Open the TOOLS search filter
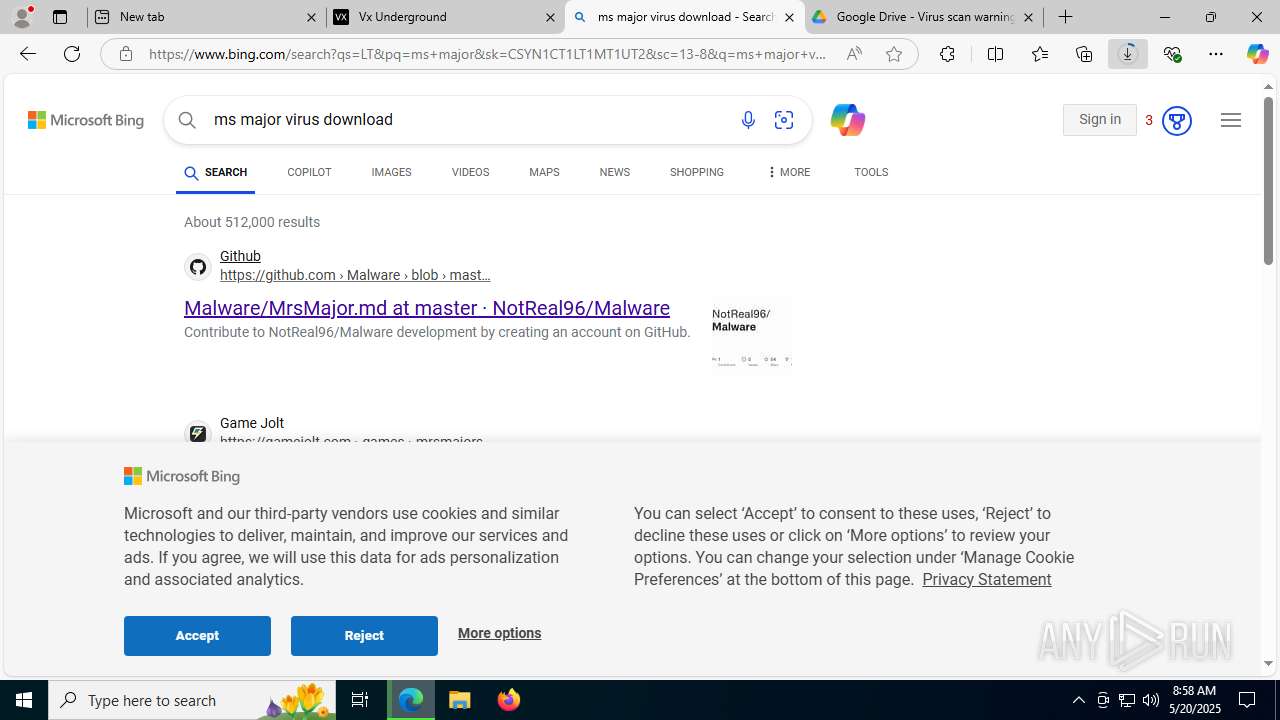 coord(871,173)
